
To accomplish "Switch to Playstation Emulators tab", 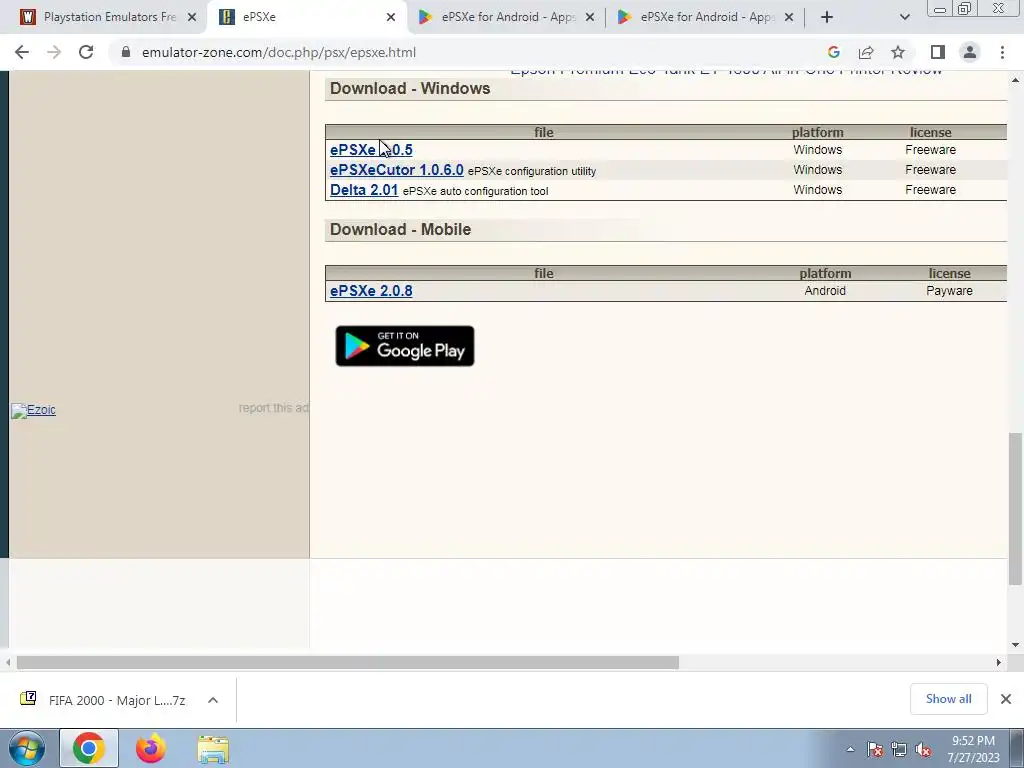I will pyautogui.click(x=110, y=17).
